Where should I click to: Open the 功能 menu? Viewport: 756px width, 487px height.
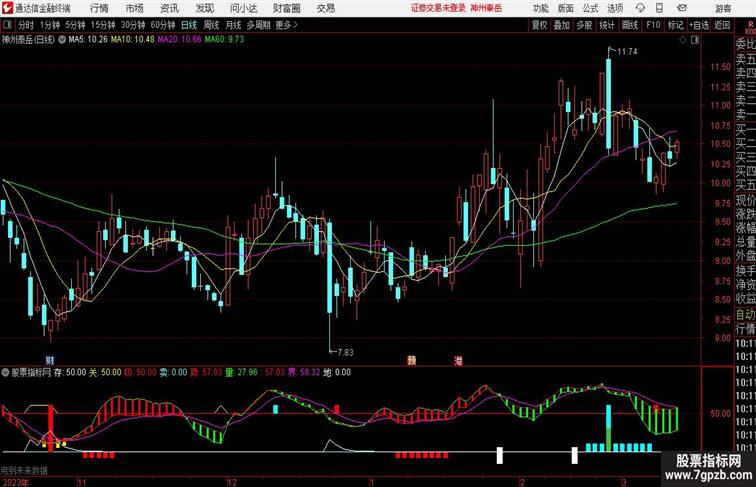[x=540, y=8]
